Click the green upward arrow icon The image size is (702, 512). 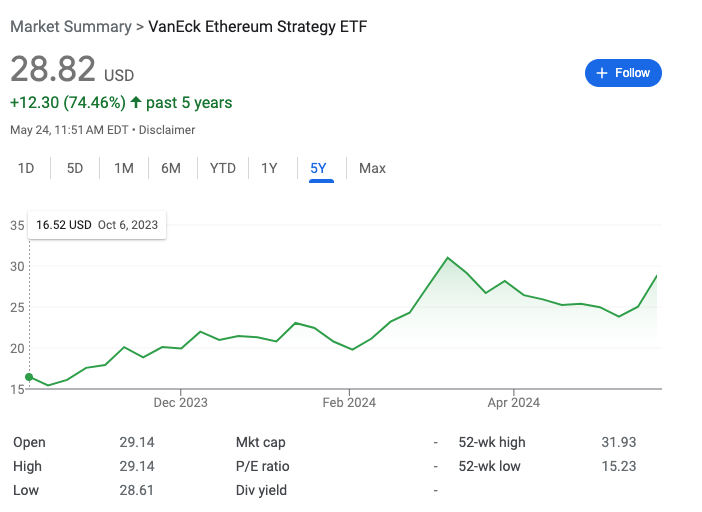136,102
